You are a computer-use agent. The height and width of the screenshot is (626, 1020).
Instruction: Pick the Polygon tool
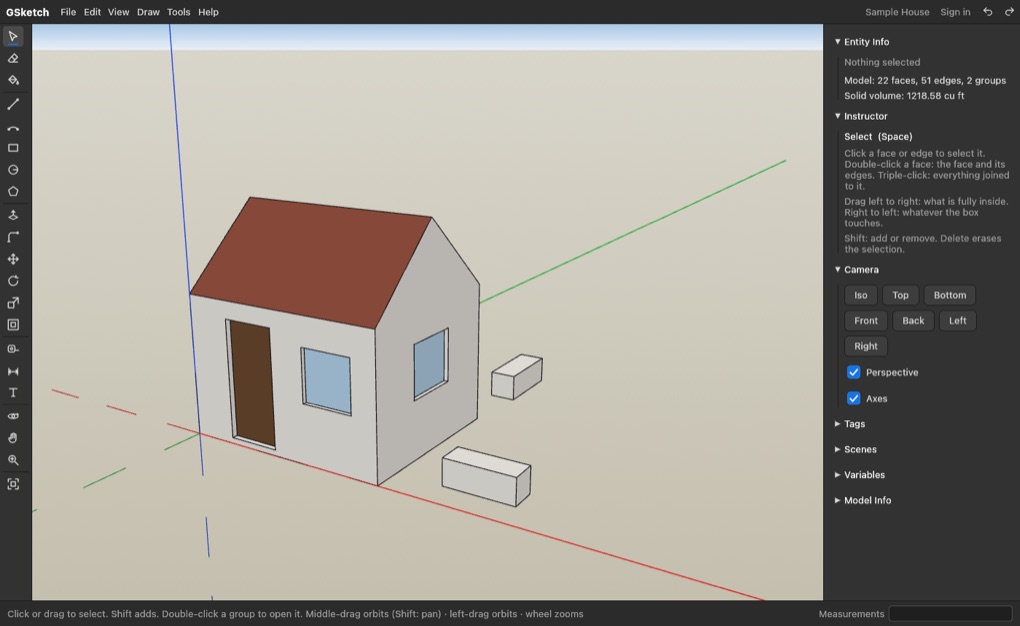(13, 192)
